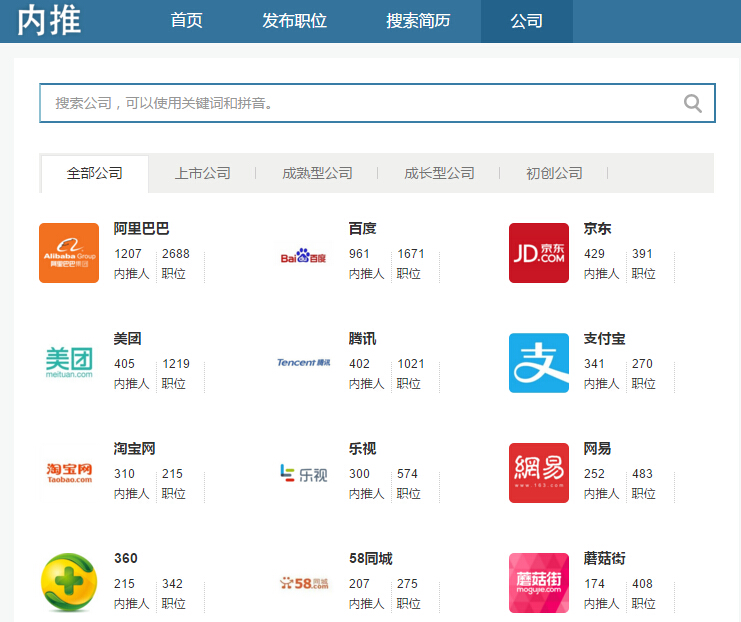
Task: Open the 淘宝网 company name link
Action: pyautogui.click(x=135, y=449)
